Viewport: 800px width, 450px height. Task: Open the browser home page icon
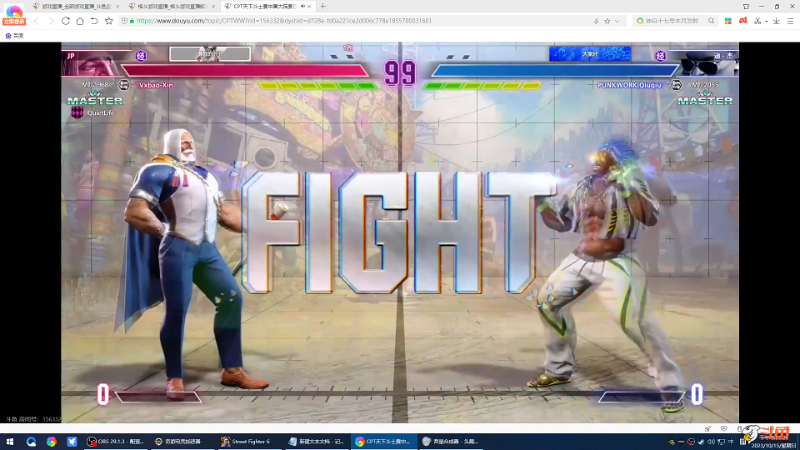tap(80, 21)
